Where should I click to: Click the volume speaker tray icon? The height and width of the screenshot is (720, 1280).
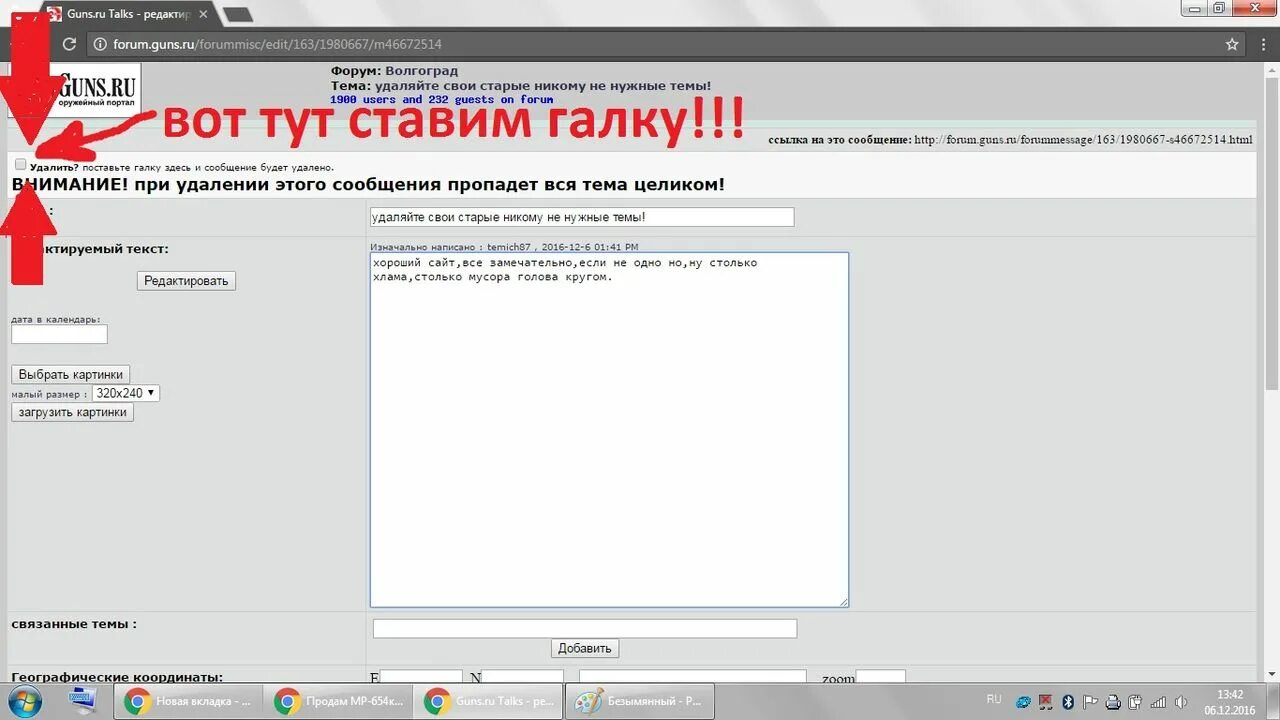pyautogui.click(x=1181, y=702)
